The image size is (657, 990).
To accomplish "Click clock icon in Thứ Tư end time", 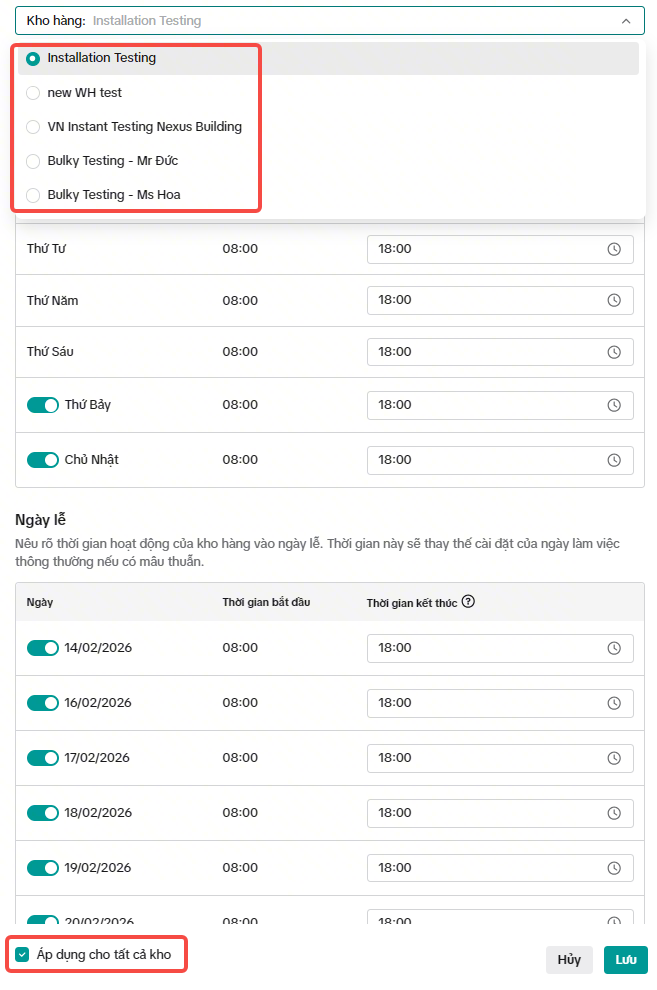I will pos(614,249).
